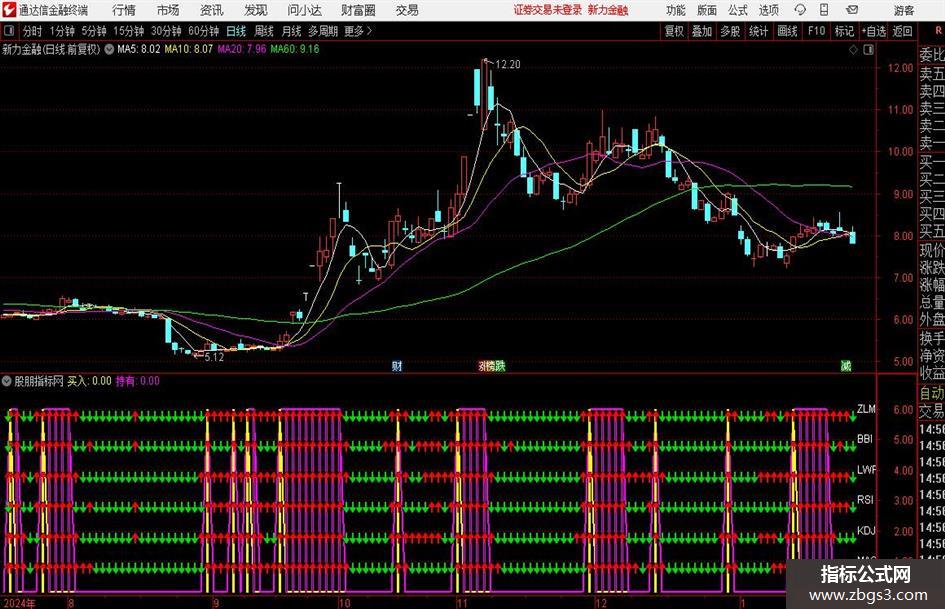The image size is (945, 609).
Task: Click the 12.20 high price label
Action: (x=507, y=65)
